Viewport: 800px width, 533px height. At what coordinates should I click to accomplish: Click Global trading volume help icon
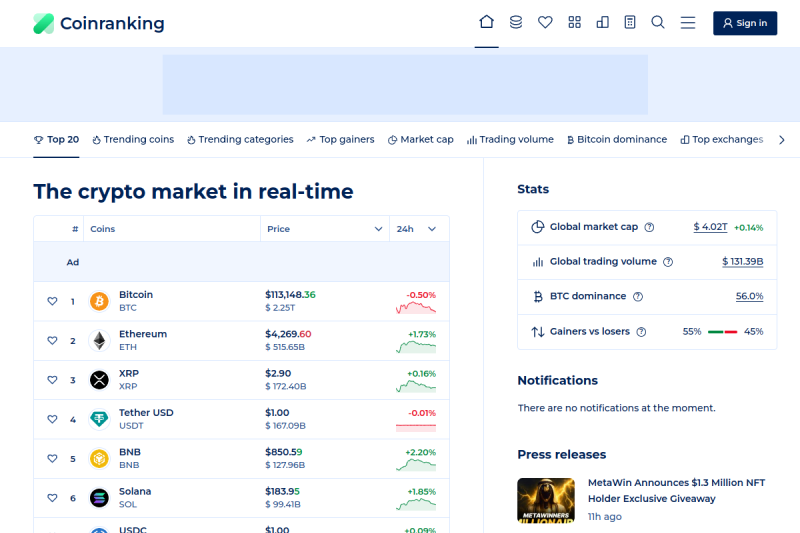coord(668,262)
